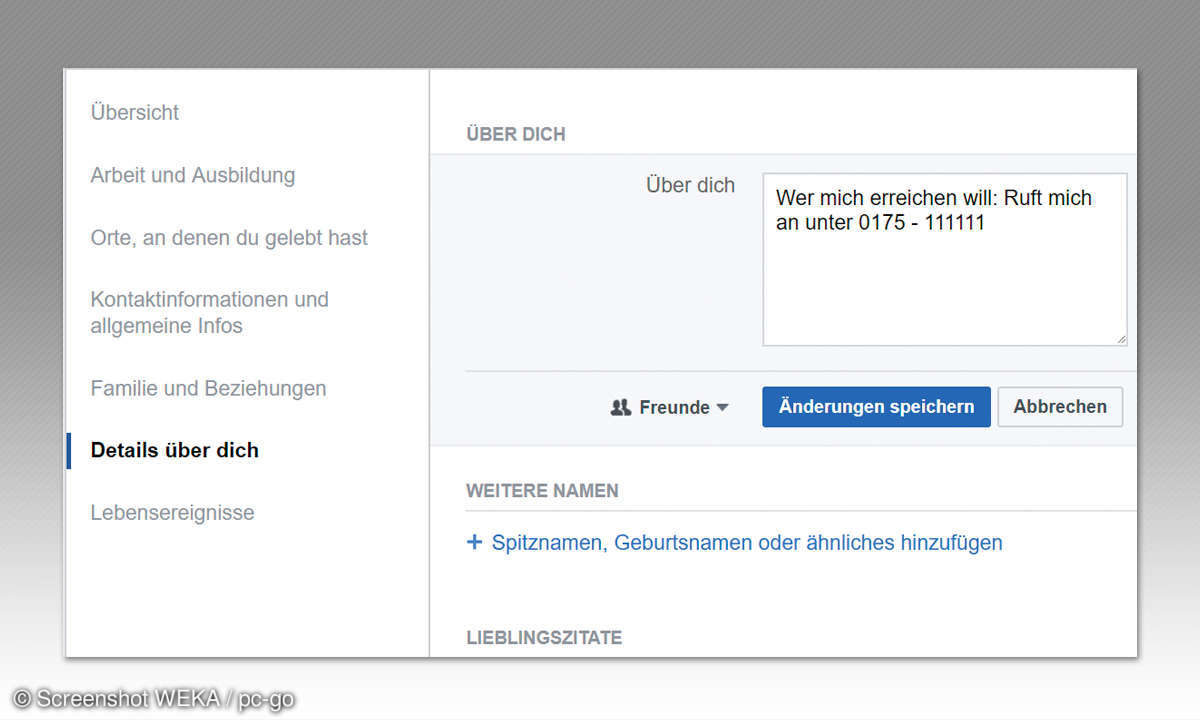
Task: Click the Freunde audience label text
Action: 674,408
